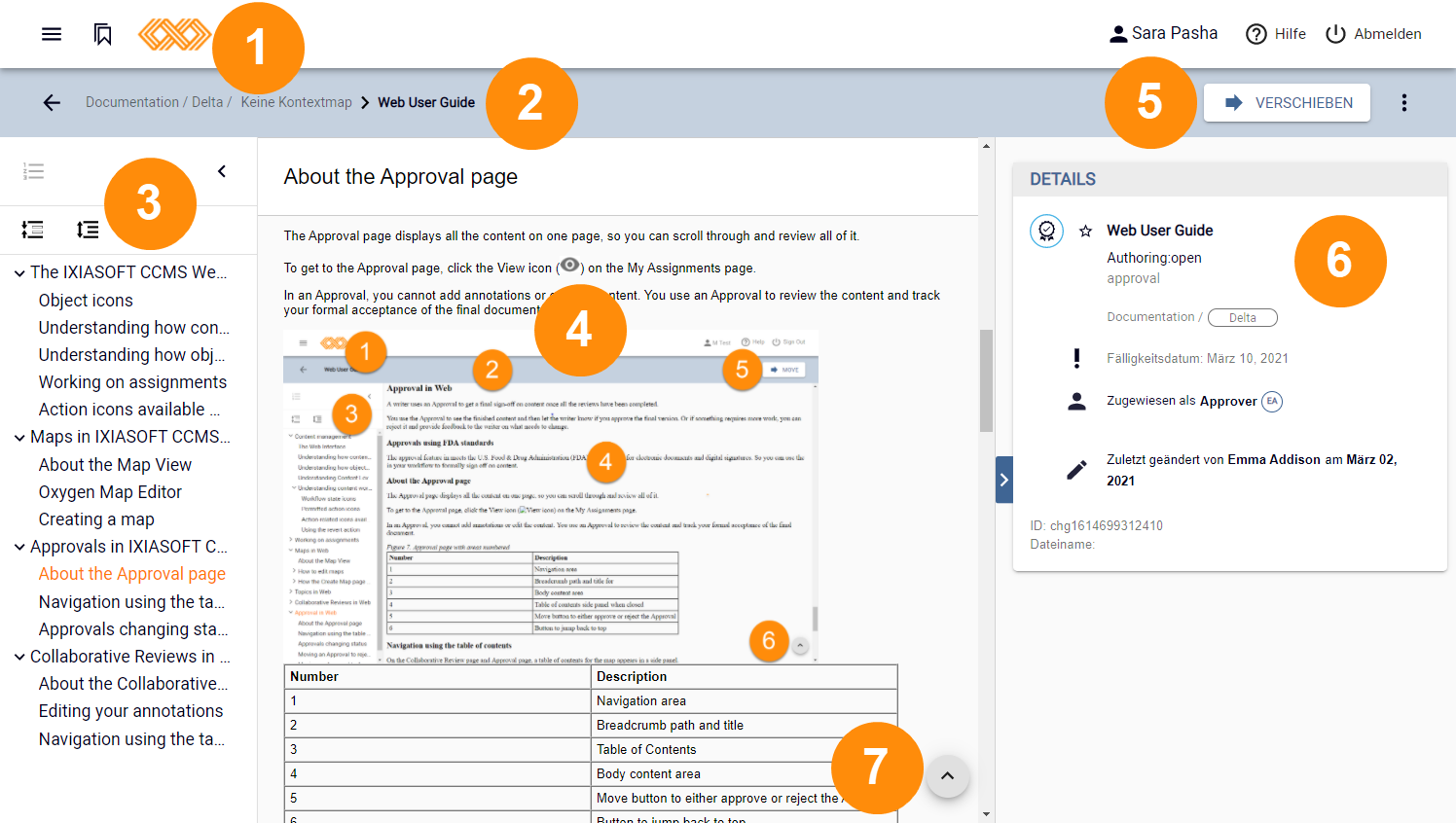Click the IXIASOFT orange logo

tap(174, 34)
